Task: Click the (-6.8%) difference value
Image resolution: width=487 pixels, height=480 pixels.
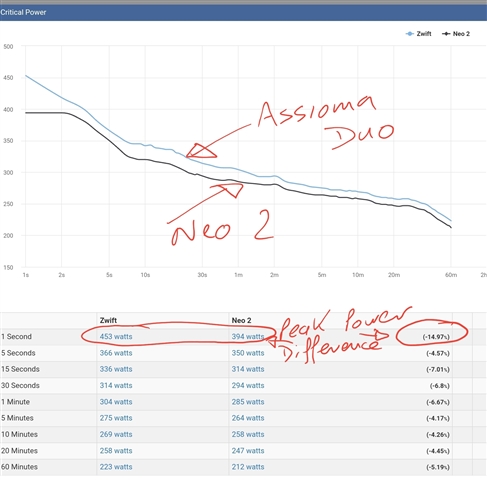Action: [439, 386]
